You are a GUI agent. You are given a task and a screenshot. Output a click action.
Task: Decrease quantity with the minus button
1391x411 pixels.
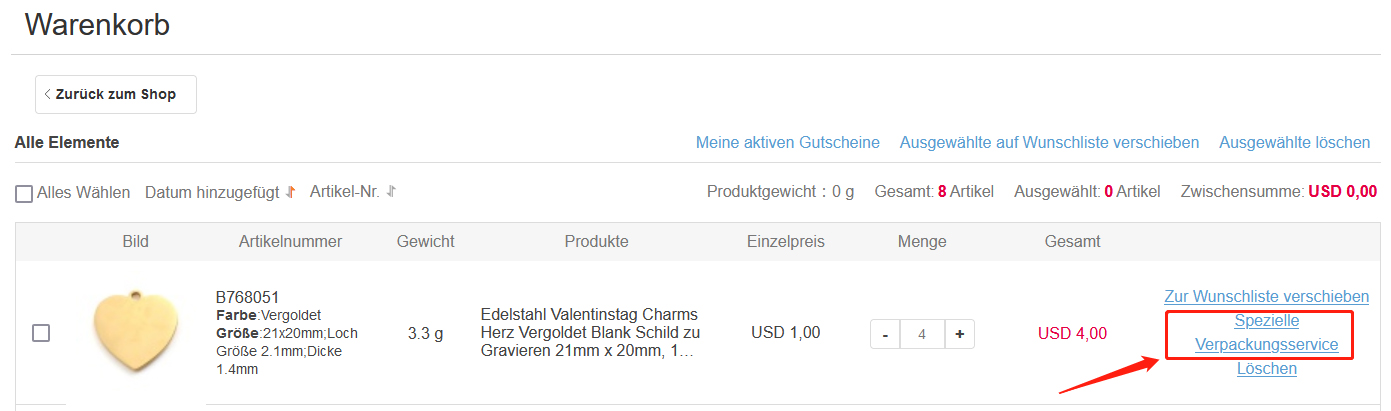pos(885,334)
